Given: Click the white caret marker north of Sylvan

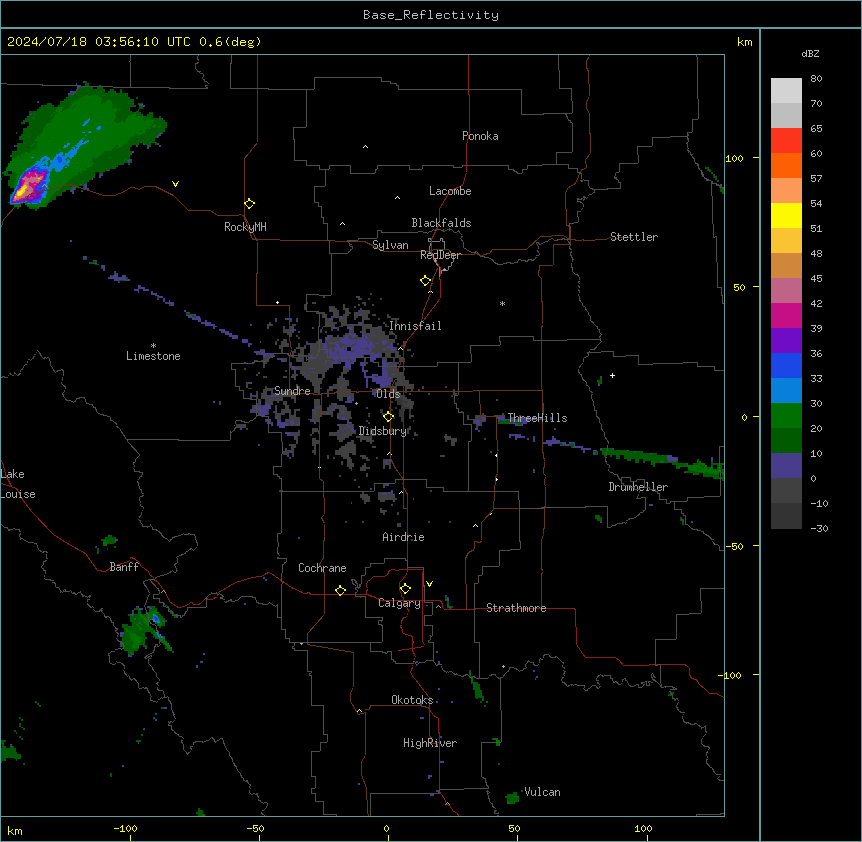Looking at the screenshot, I should click(342, 224).
